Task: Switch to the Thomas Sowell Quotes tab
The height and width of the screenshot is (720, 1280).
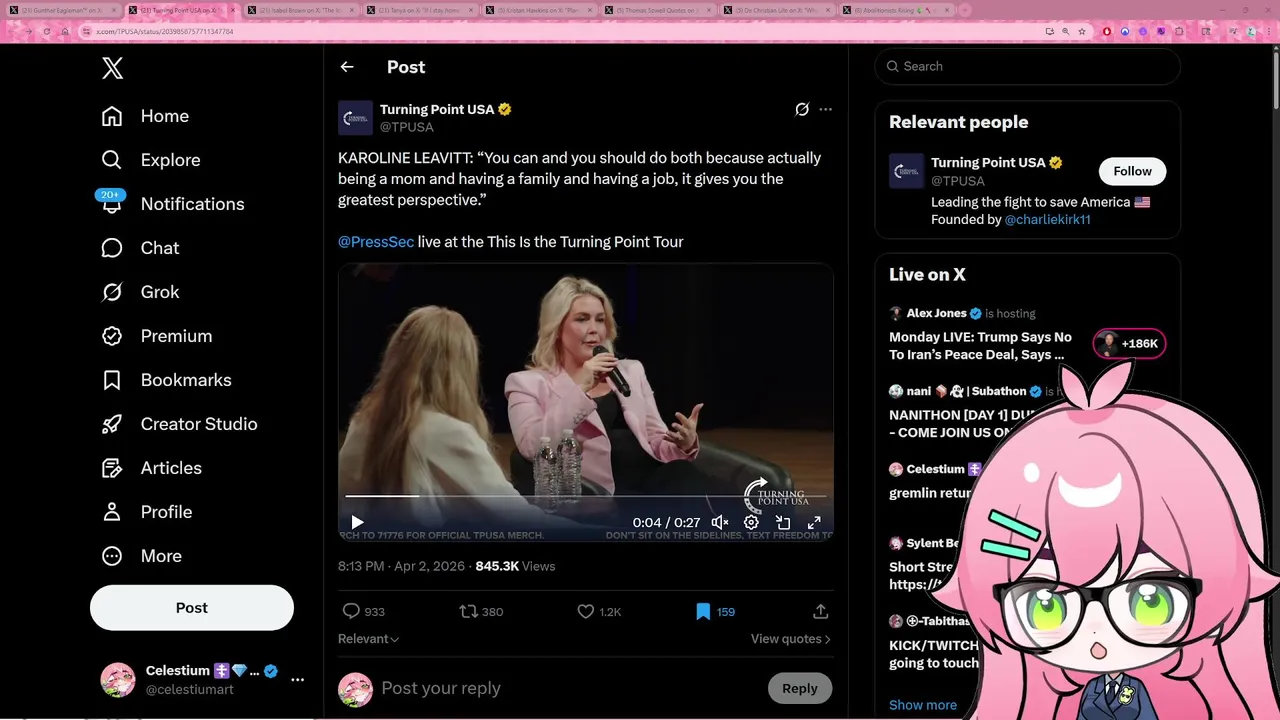Action: tap(660, 10)
